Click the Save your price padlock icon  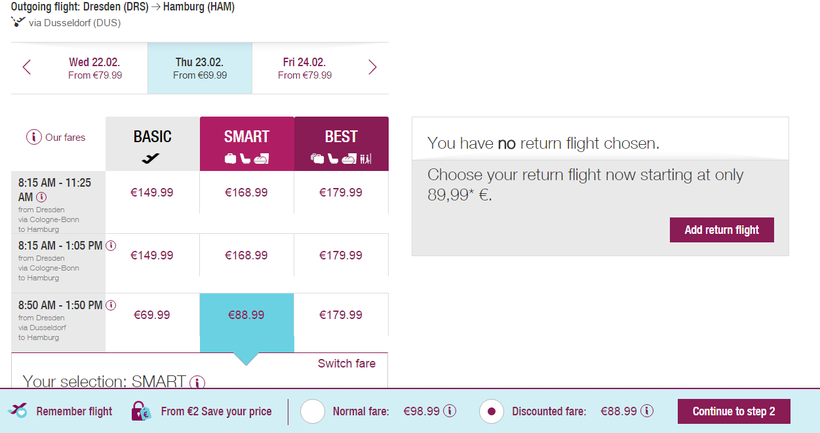pos(141,411)
